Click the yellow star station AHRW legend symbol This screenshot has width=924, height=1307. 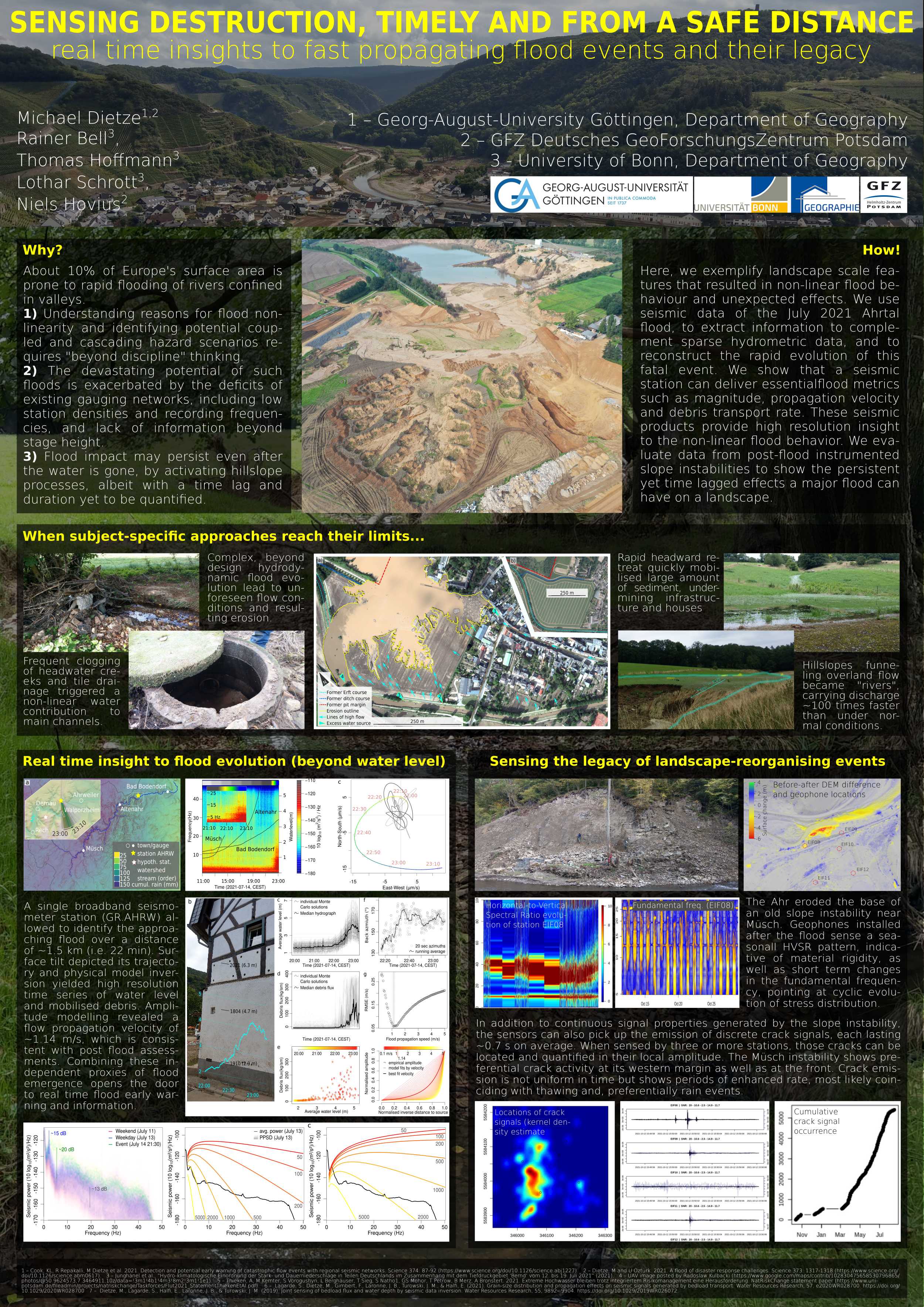pyautogui.click(x=133, y=853)
